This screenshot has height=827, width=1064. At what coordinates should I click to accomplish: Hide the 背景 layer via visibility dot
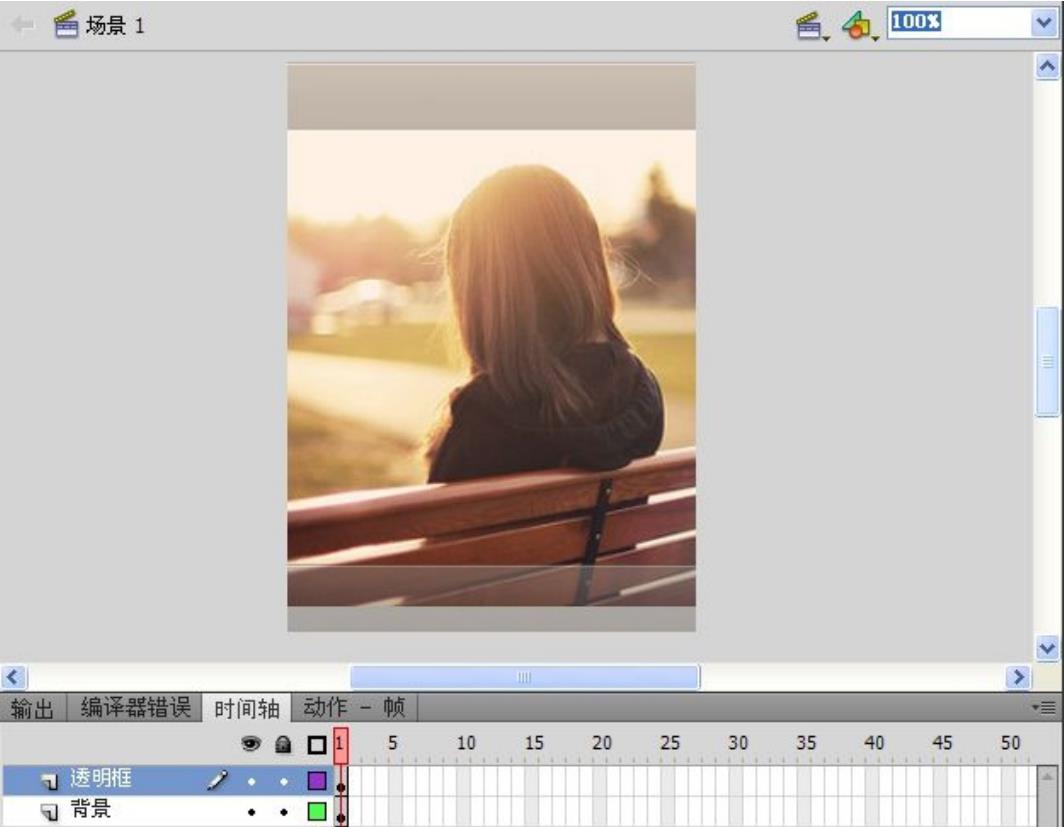(252, 811)
